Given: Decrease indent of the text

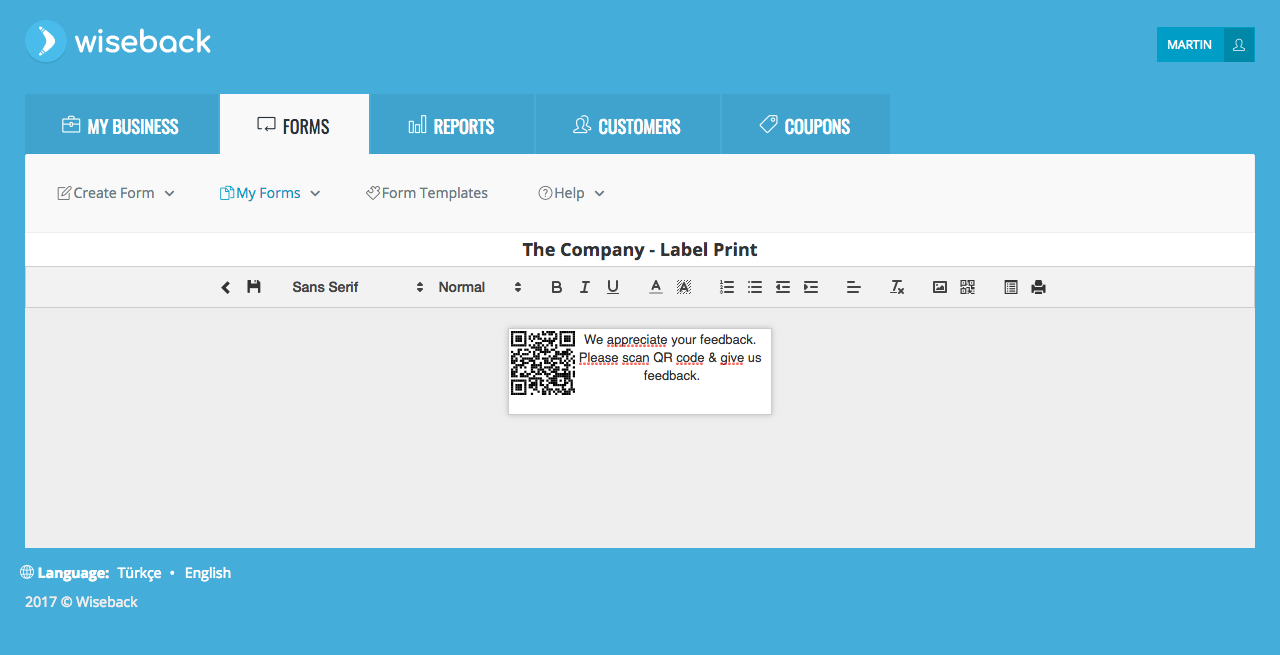Looking at the screenshot, I should click(x=783, y=287).
